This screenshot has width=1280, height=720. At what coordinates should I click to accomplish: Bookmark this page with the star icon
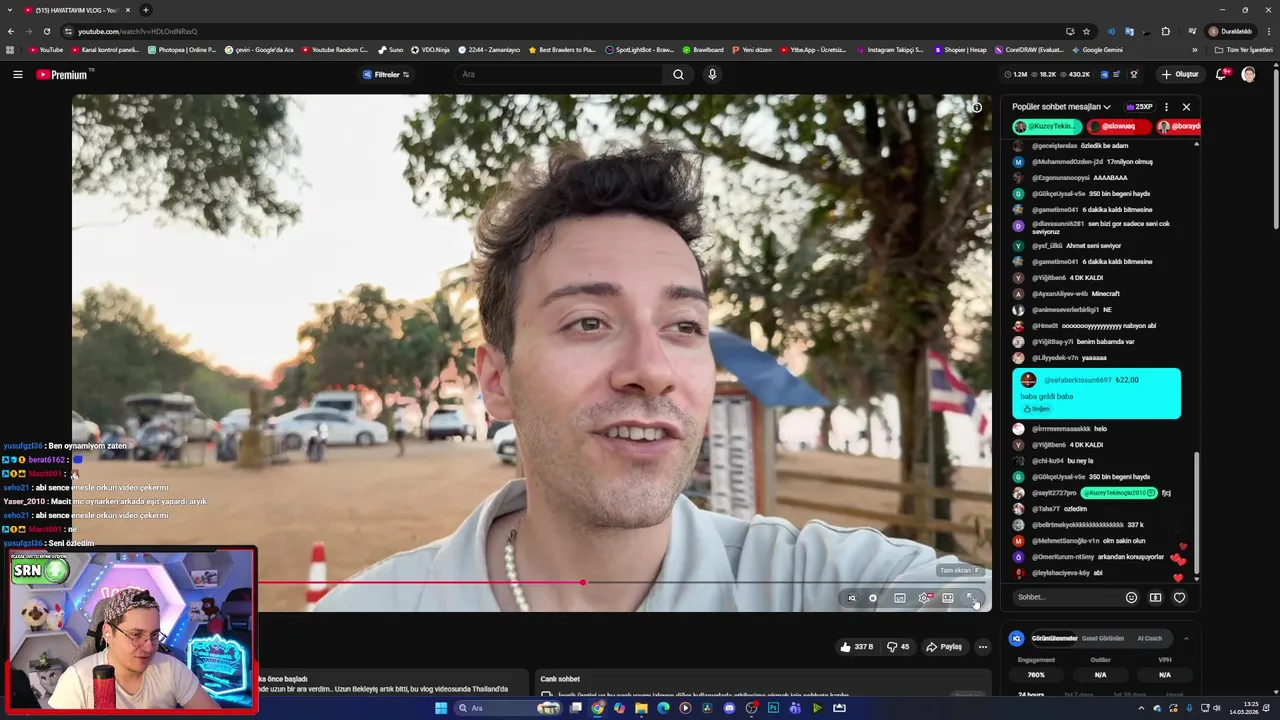pyautogui.click(x=1086, y=31)
